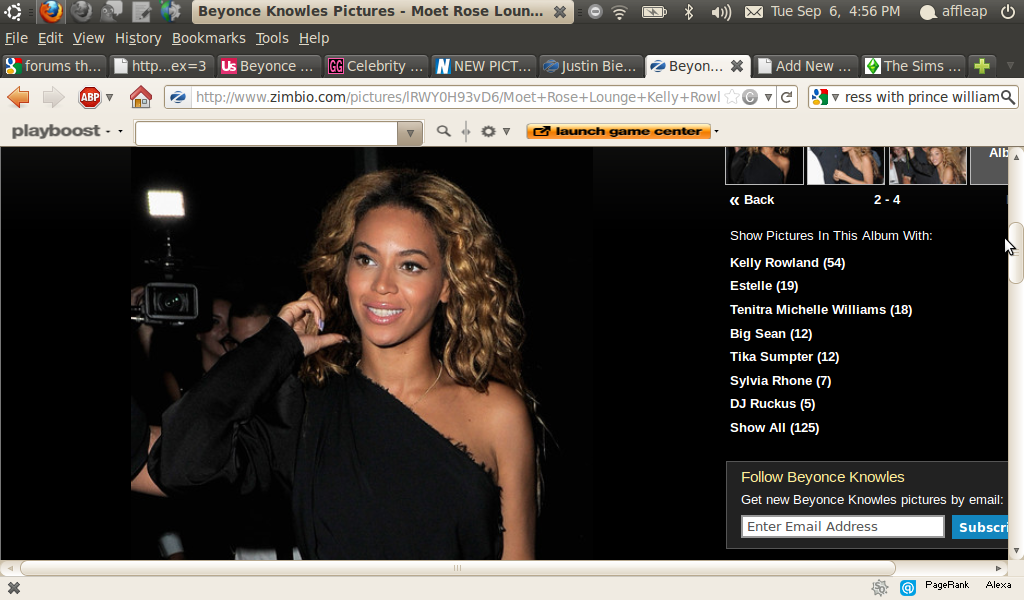Click the Enter Email Address field

(842, 527)
